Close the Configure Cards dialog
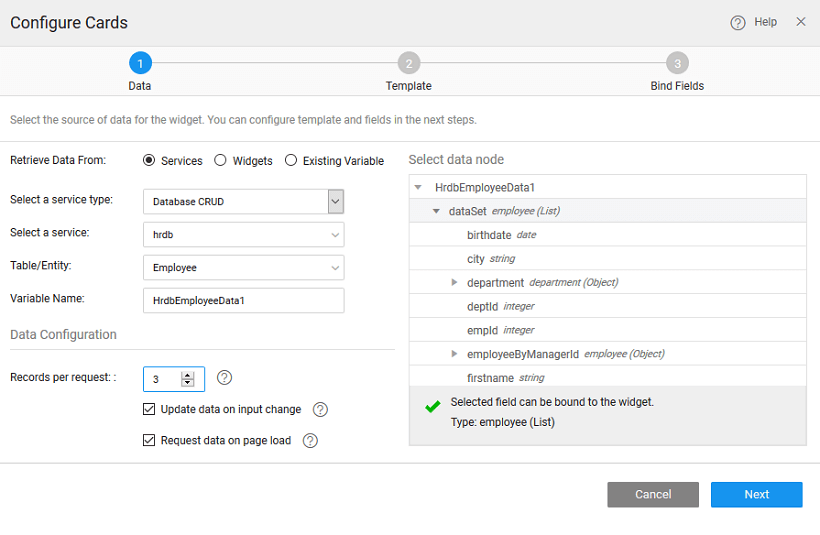The height and width of the screenshot is (535, 820). tap(800, 22)
